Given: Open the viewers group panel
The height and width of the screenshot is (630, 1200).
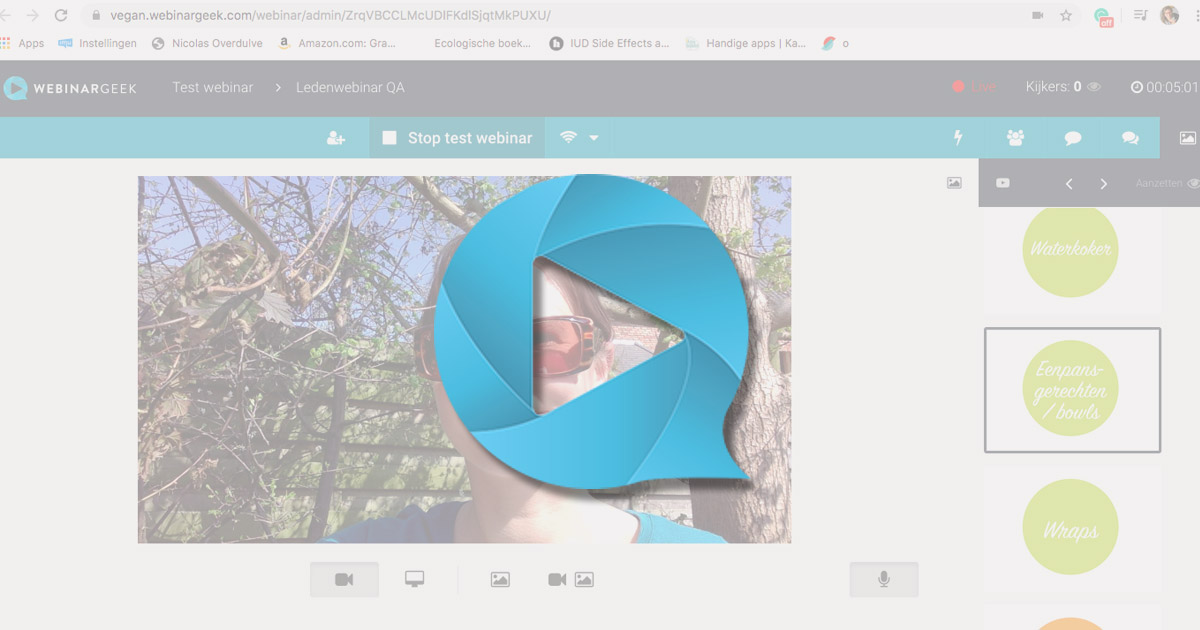Looking at the screenshot, I should click(x=1016, y=138).
